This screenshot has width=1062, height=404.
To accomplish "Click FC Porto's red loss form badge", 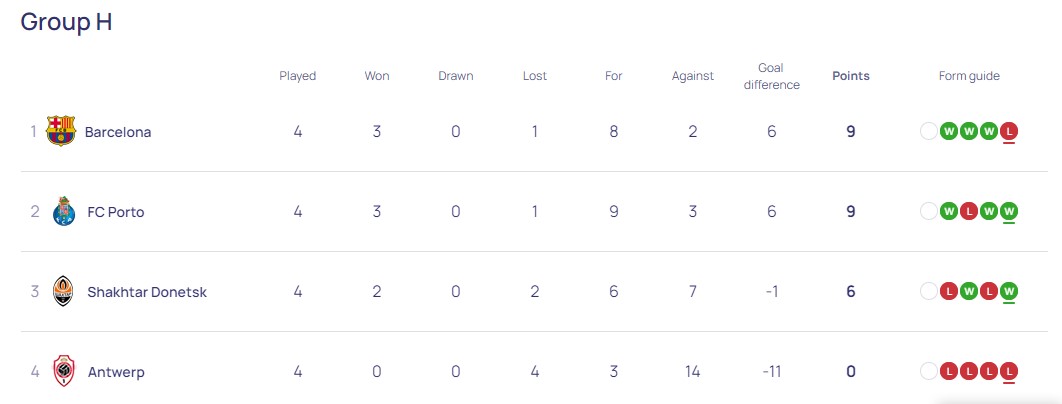I will [x=970, y=211].
